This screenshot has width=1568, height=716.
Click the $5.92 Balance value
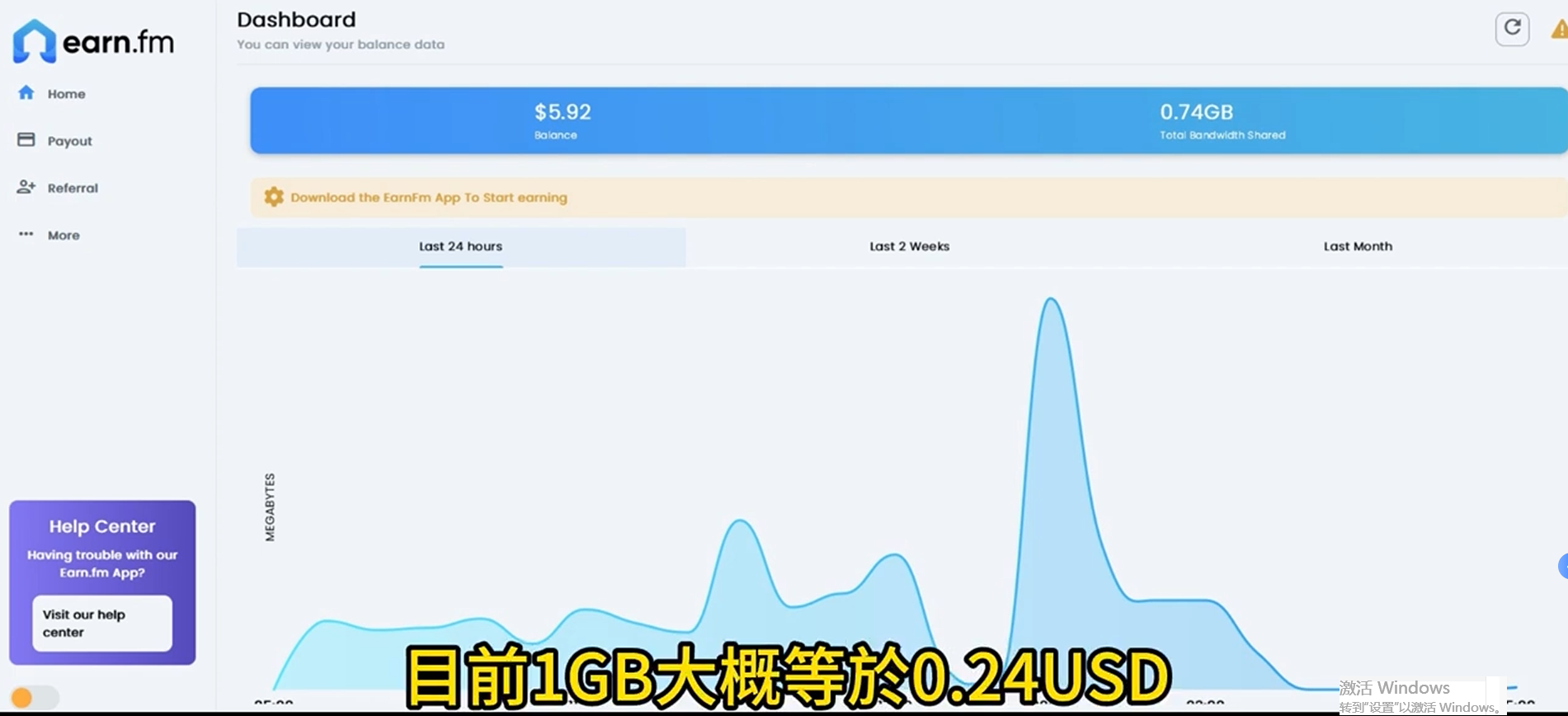pyautogui.click(x=563, y=111)
